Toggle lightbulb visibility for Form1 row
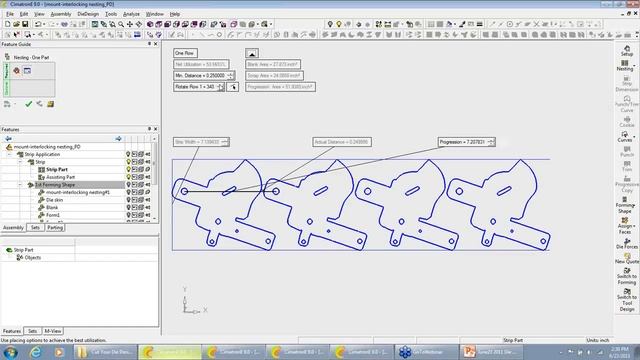Image resolution: width=640 pixels, height=360 pixels. tap(128, 215)
